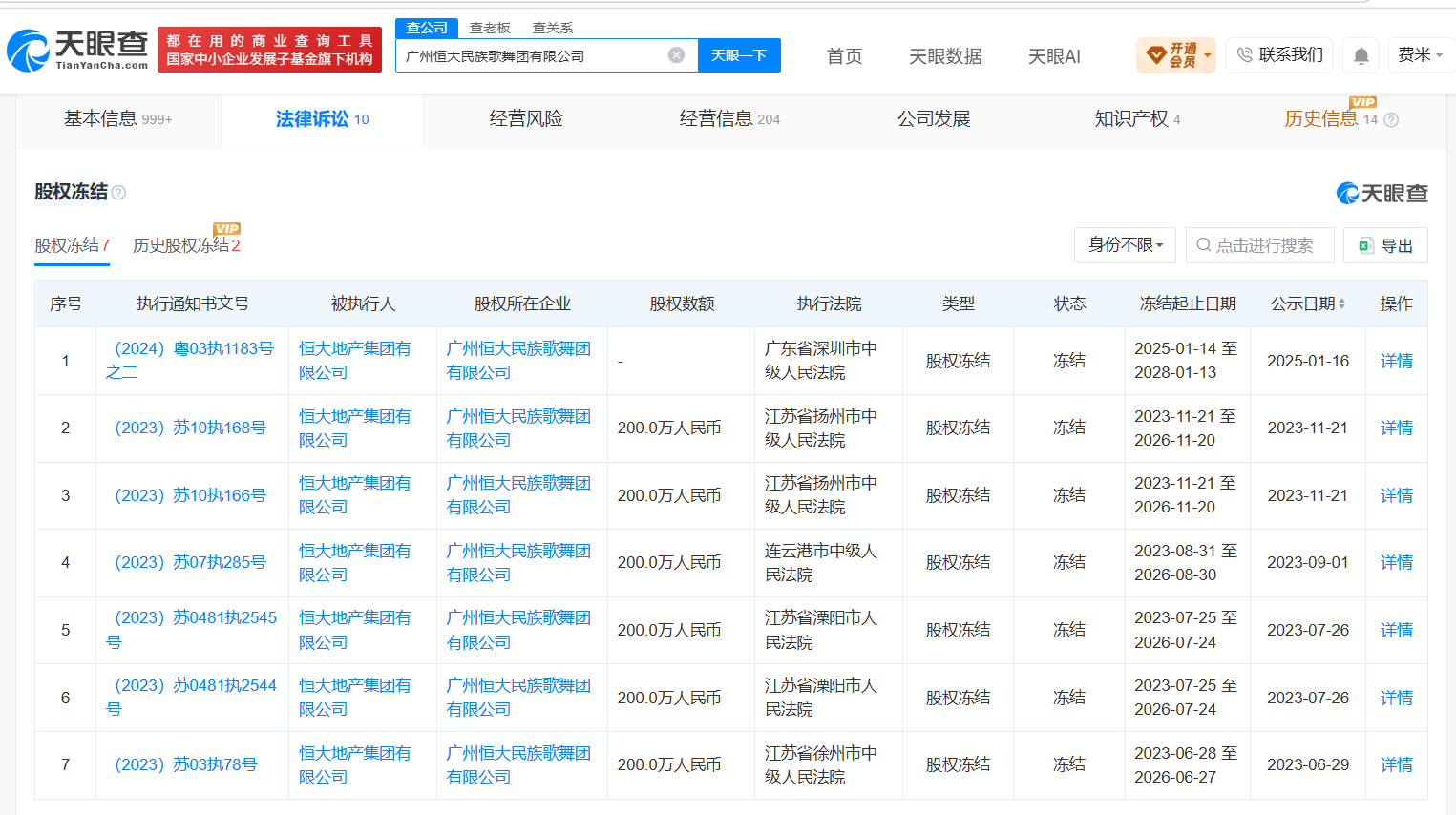Expand the 费米 user account menu
1456x815 pixels.
pyautogui.click(x=1420, y=55)
